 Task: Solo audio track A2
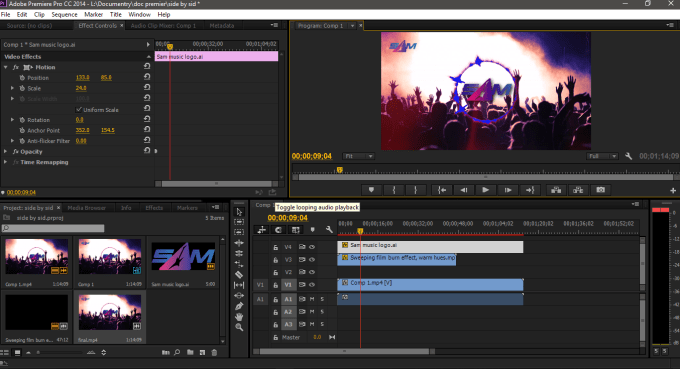point(322,312)
